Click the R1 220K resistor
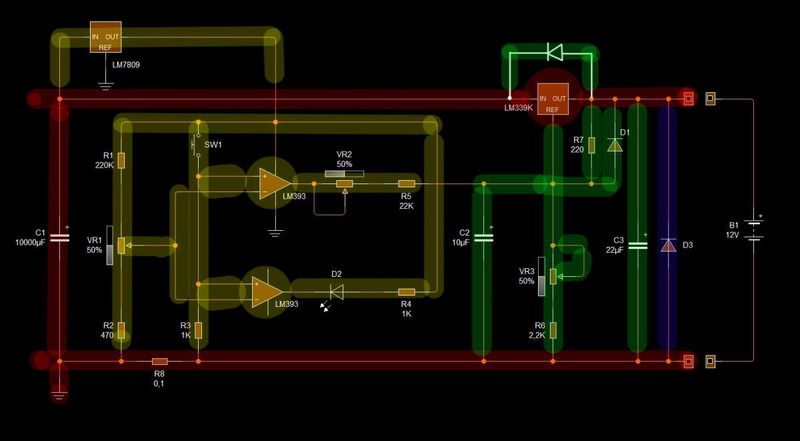The height and width of the screenshot is (441, 800). tap(121, 160)
